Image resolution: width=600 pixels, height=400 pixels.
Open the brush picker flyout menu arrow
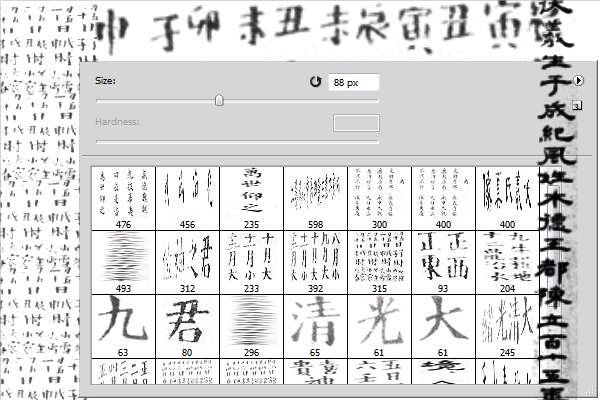(x=578, y=80)
